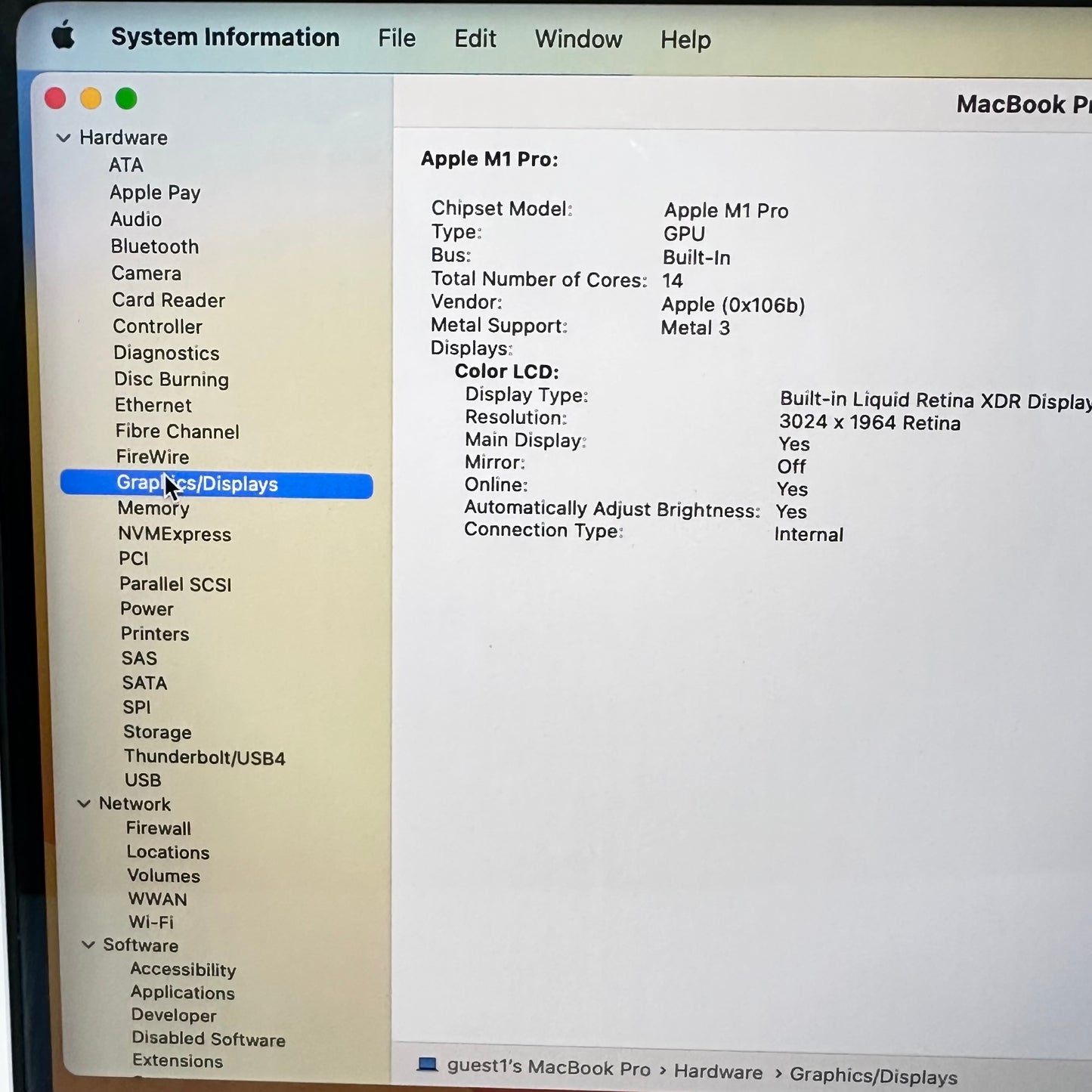The width and height of the screenshot is (1092, 1092).
Task: Select PCI in the sidebar
Action: tap(134, 558)
